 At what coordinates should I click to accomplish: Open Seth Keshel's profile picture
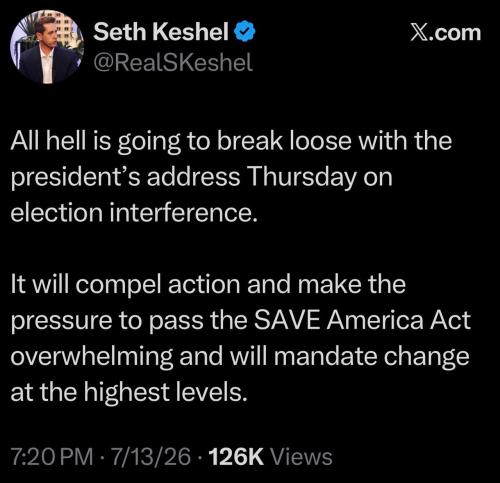pos(46,47)
